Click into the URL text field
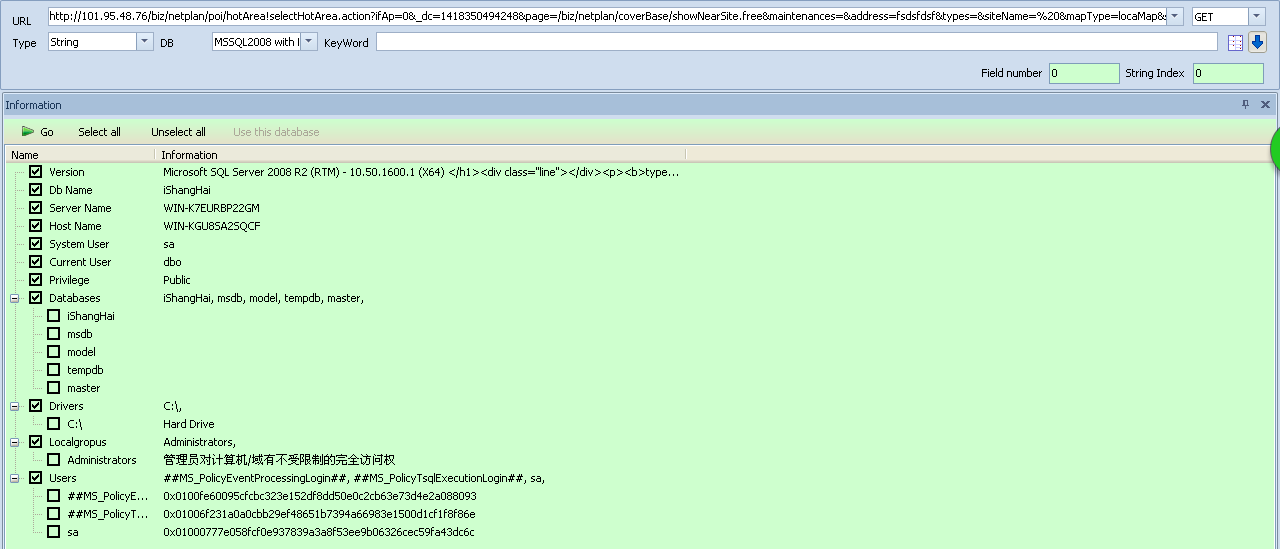Screen dimensions: 1280x549 tap(607, 17)
